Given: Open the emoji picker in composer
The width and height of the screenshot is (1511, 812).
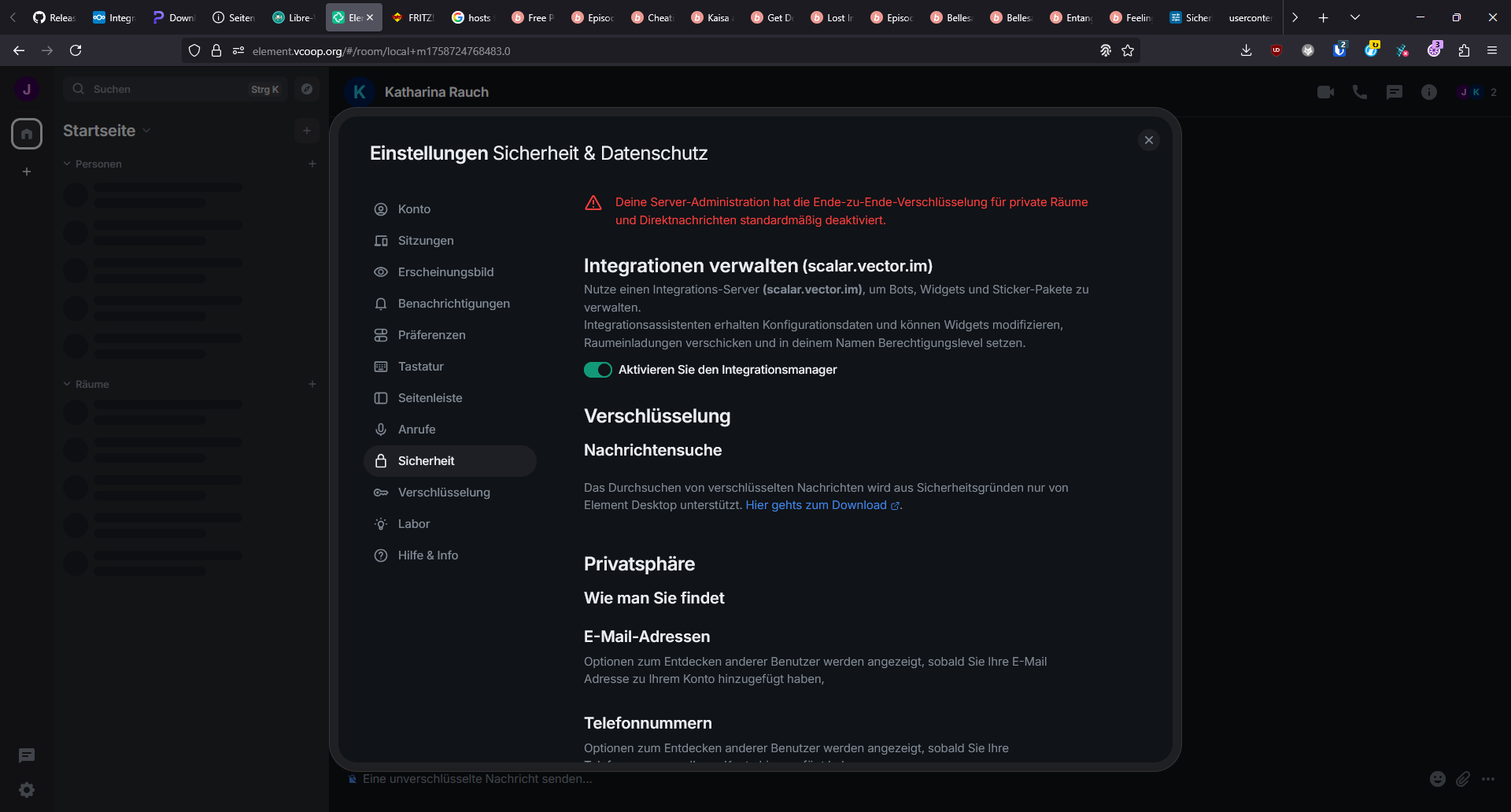Looking at the screenshot, I should point(1437,779).
